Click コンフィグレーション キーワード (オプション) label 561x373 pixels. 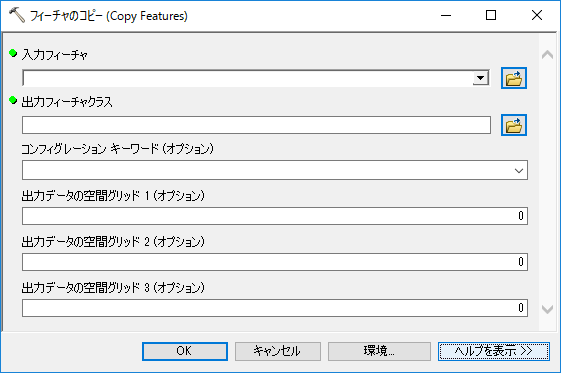coord(117,148)
